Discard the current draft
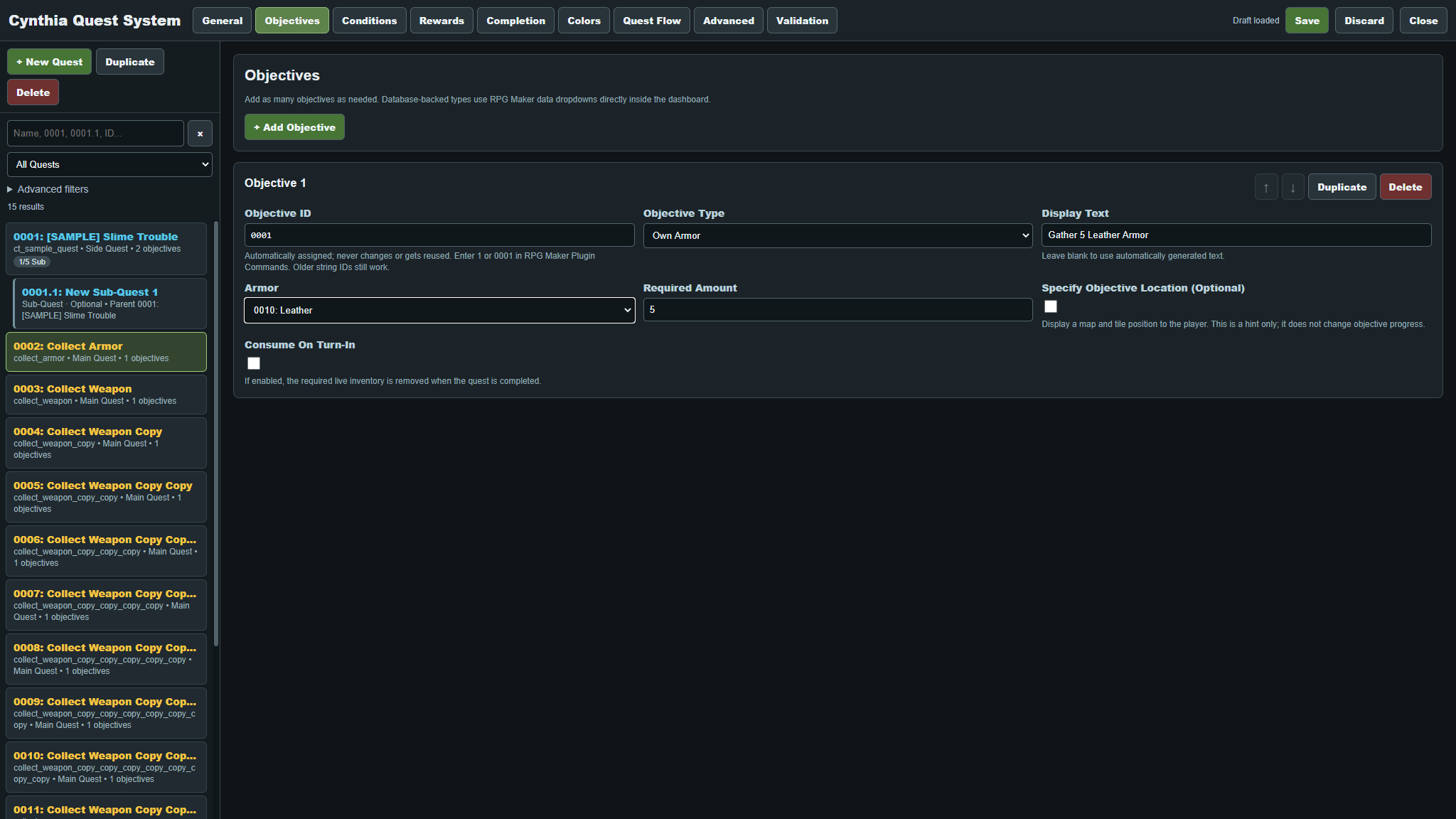The width and height of the screenshot is (1456, 819). [1364, 21]
